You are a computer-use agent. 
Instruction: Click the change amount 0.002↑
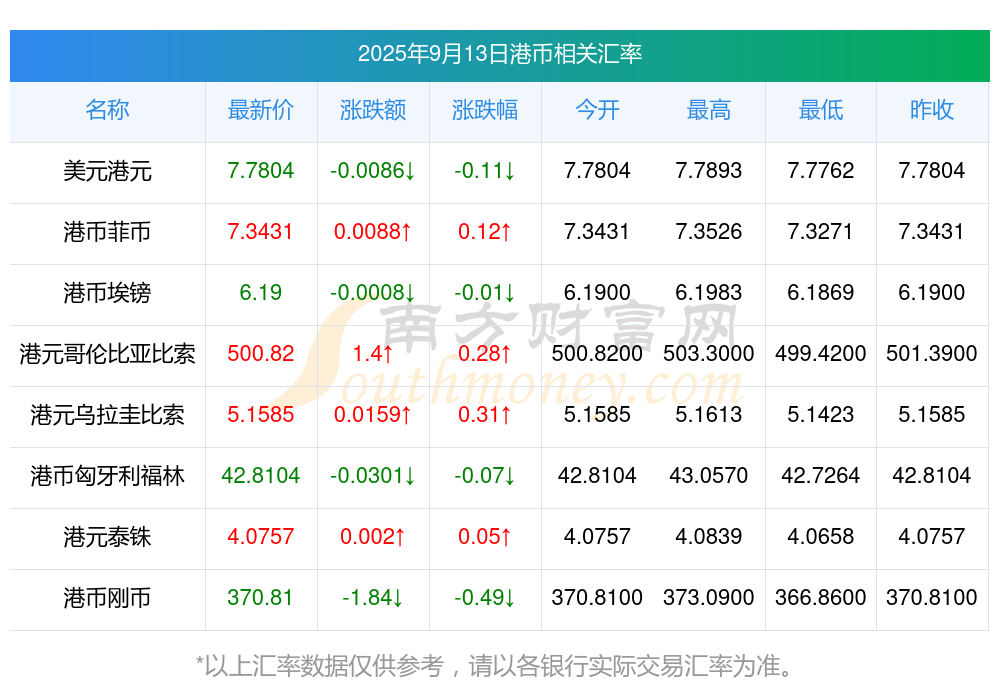372,536
